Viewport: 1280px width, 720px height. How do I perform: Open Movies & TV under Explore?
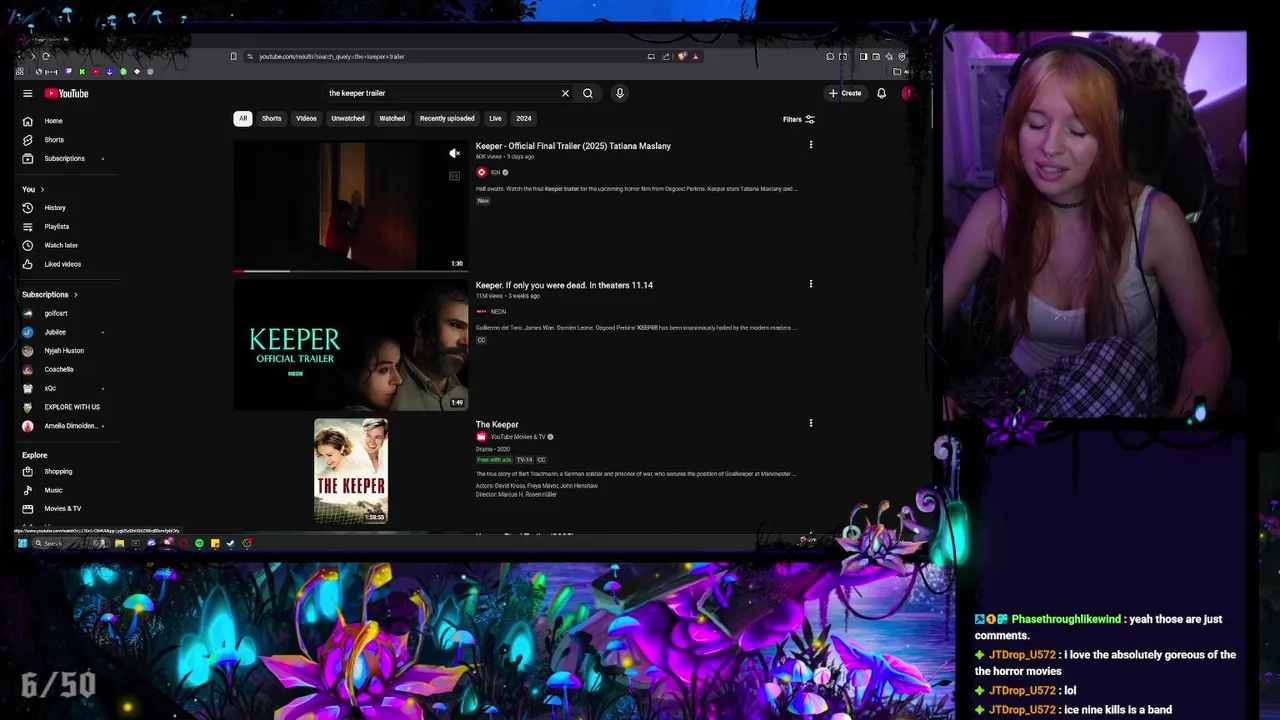pyautogui.click(x=62, y=508)
